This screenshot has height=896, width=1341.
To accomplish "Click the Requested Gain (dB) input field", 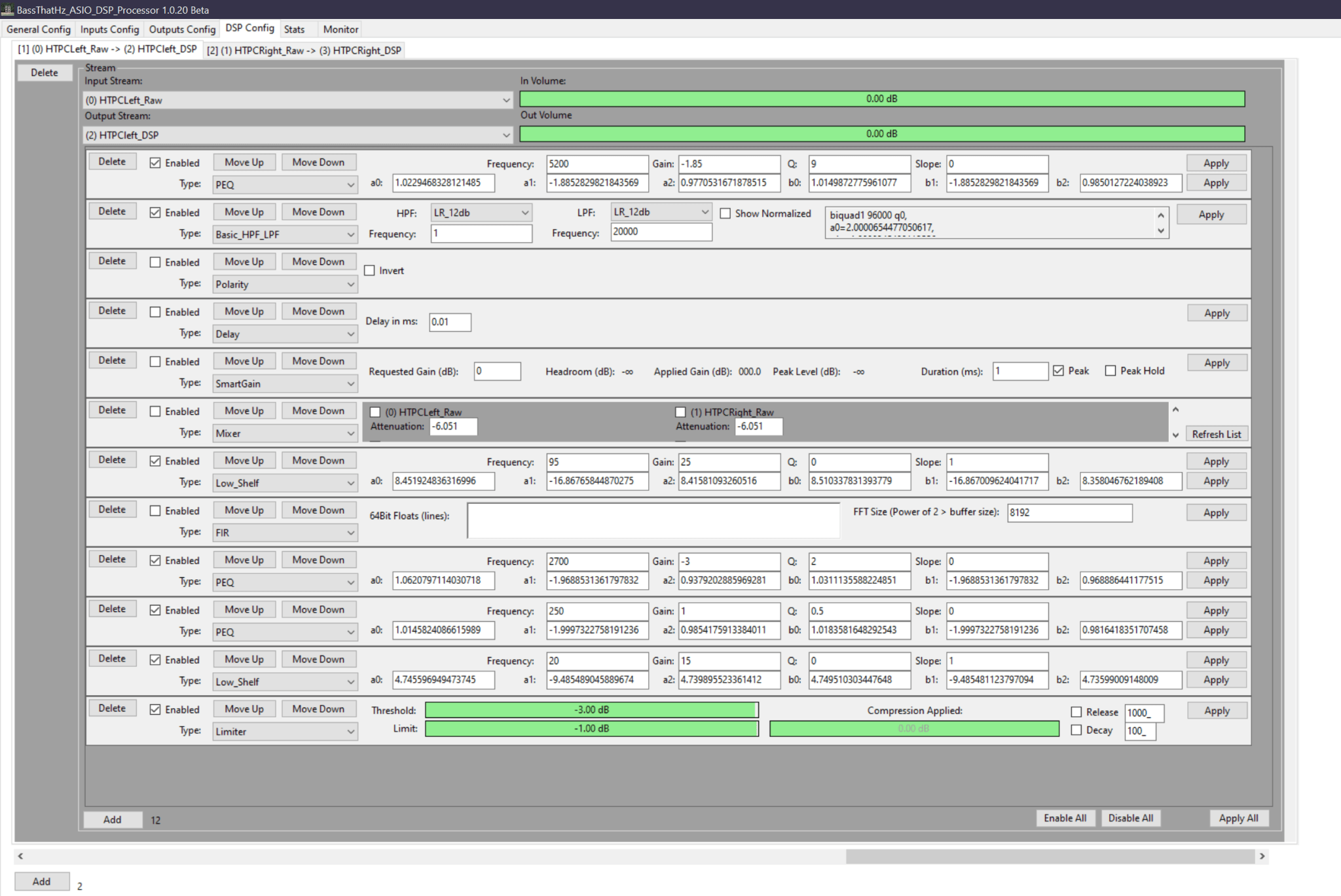I will [x=498, y=371].
